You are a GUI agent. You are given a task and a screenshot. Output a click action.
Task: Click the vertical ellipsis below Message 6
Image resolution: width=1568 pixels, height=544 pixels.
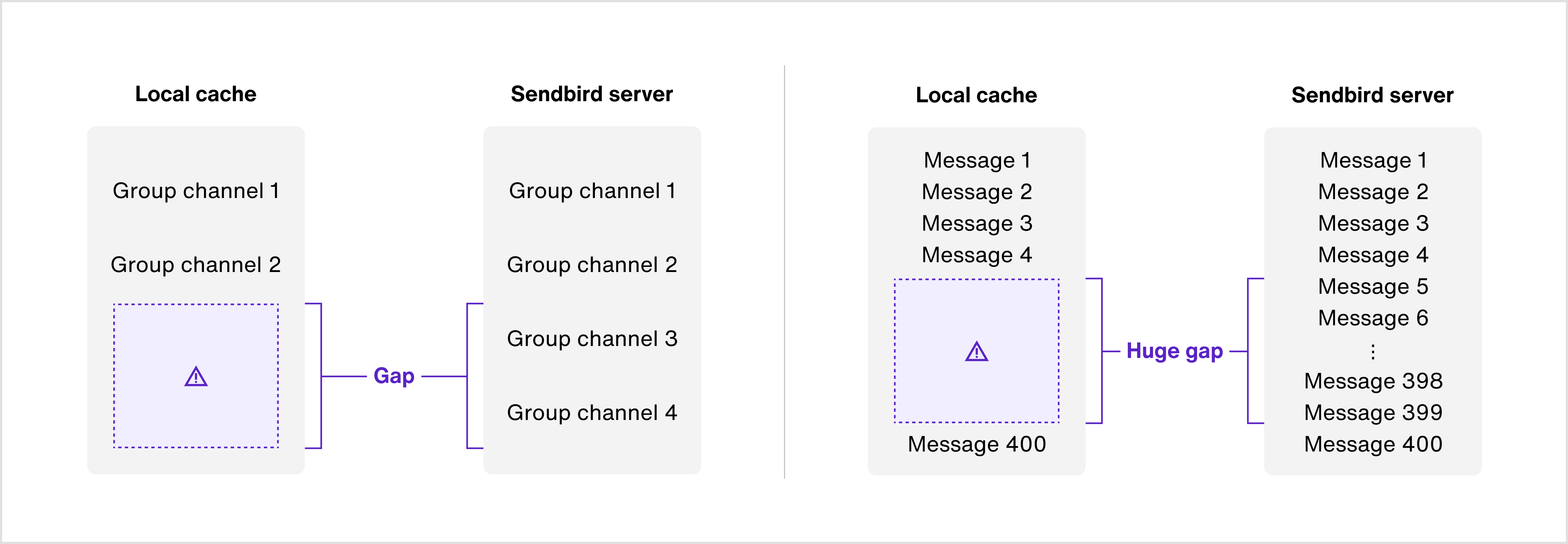pos(1373,352)
